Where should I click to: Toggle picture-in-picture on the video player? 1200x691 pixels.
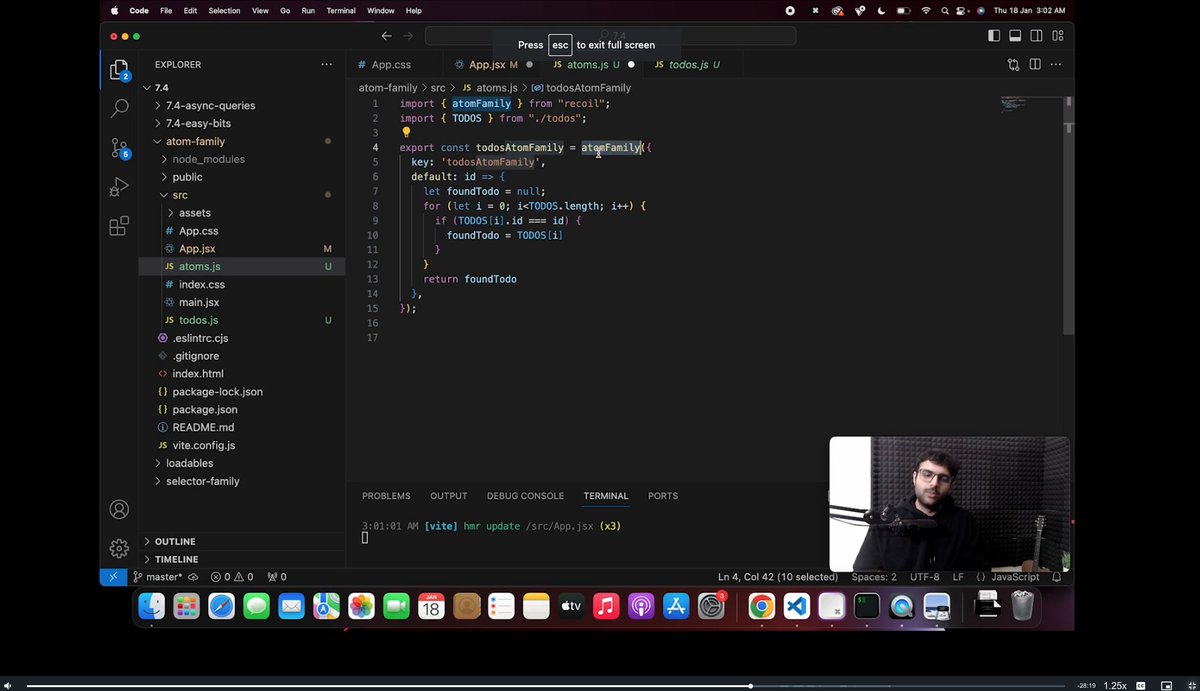[x=1166, y=686]
